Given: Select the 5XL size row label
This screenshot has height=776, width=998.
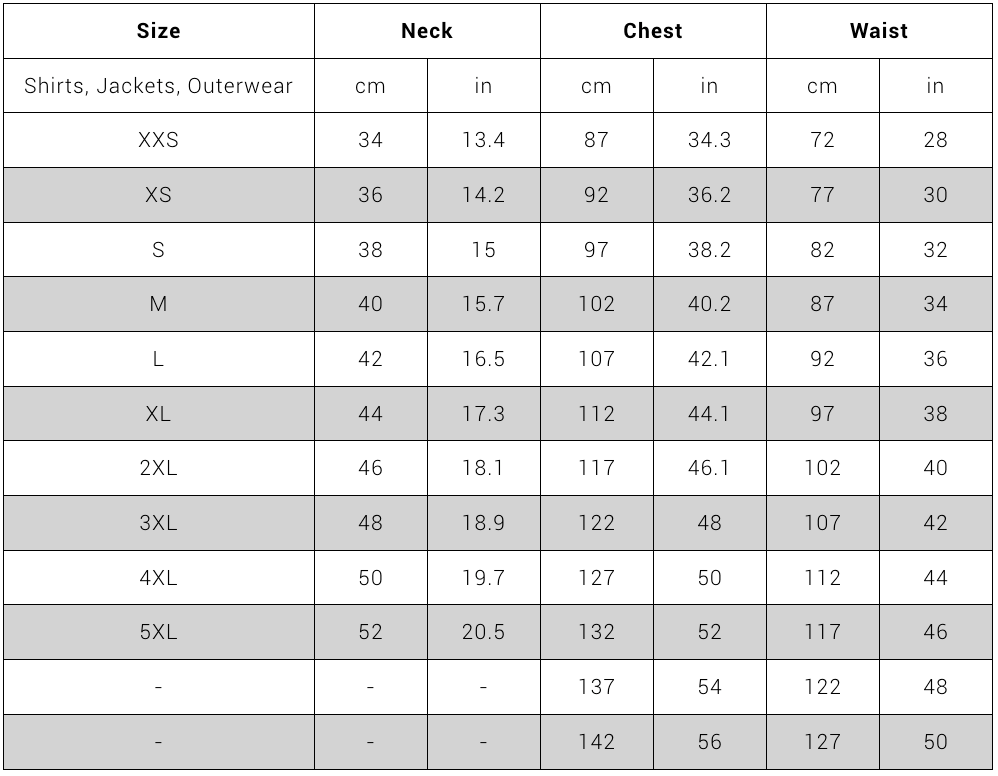Looking at the screenshot, I should (x=158, y=632).
